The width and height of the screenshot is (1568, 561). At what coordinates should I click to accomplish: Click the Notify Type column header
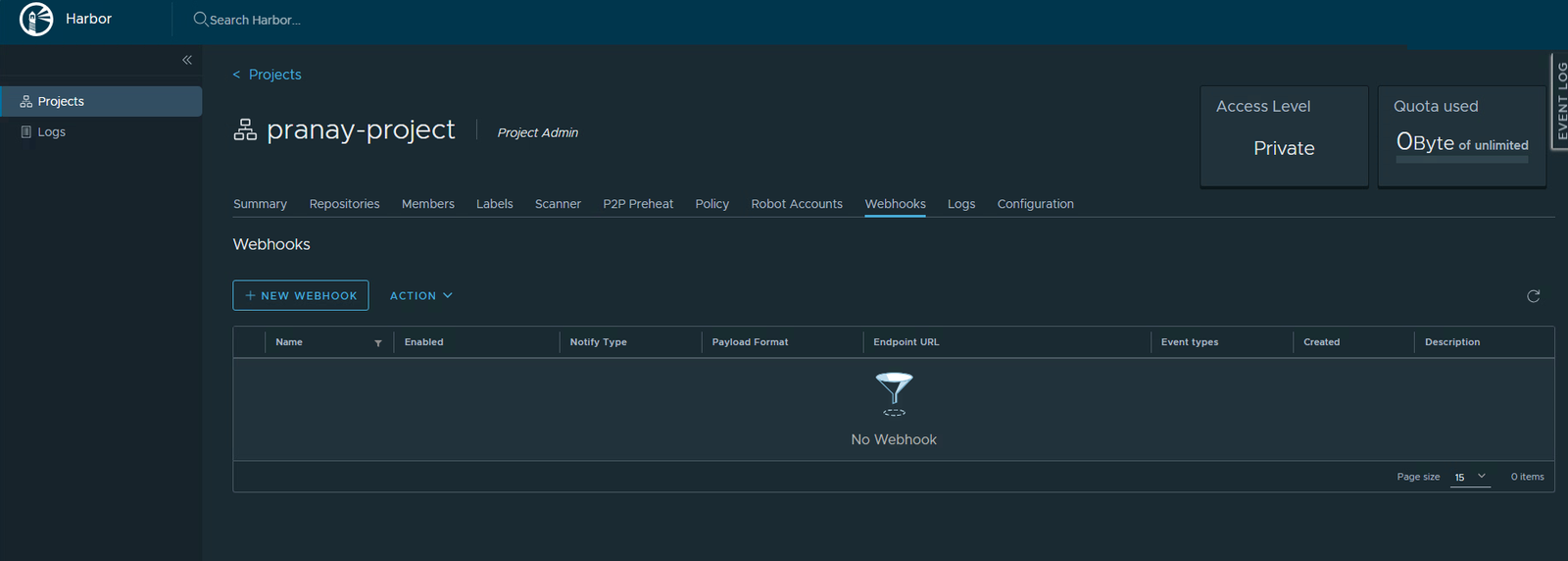point(598,342)
